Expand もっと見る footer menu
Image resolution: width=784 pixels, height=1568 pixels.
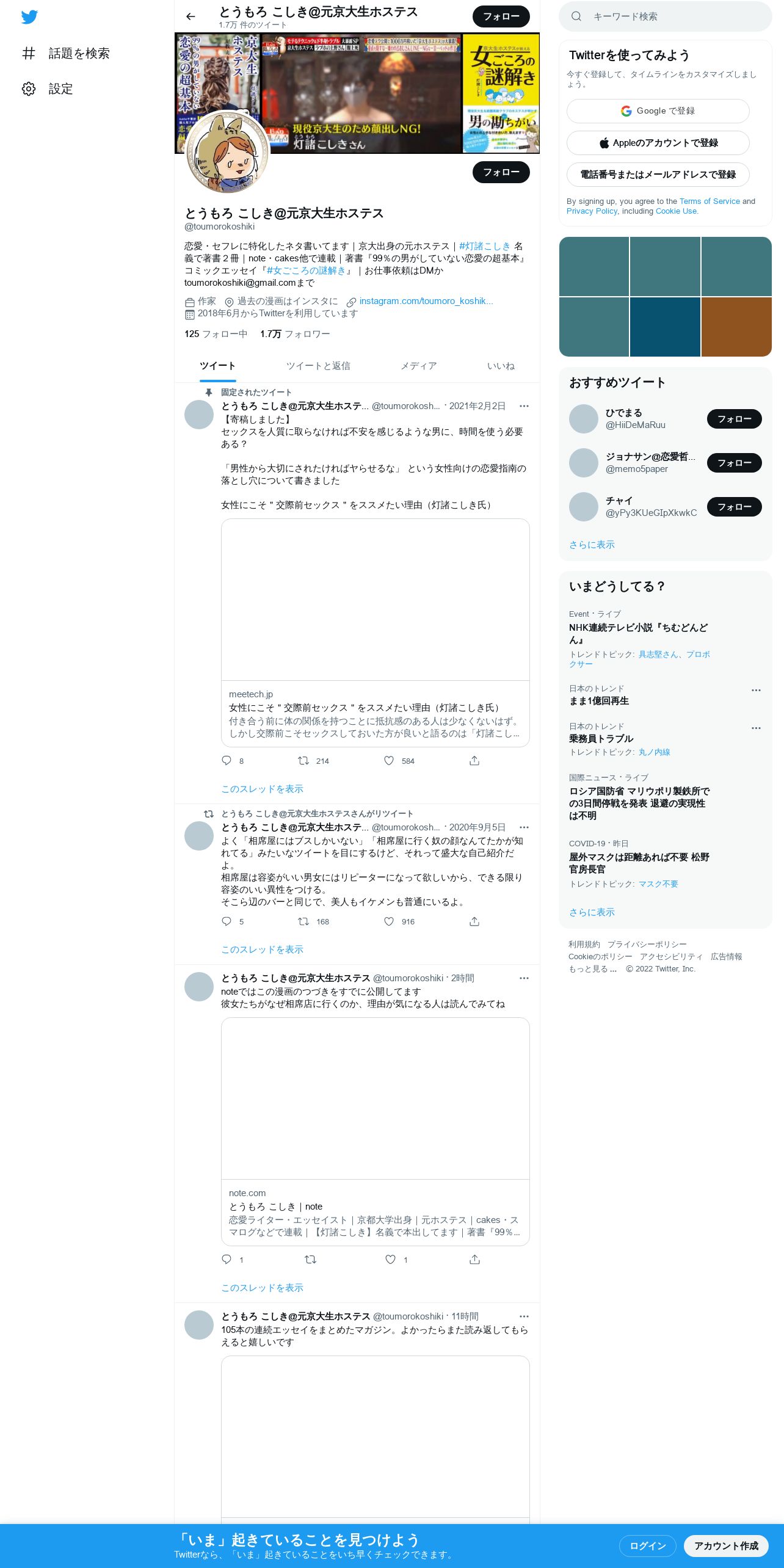[x=592, y=969]
